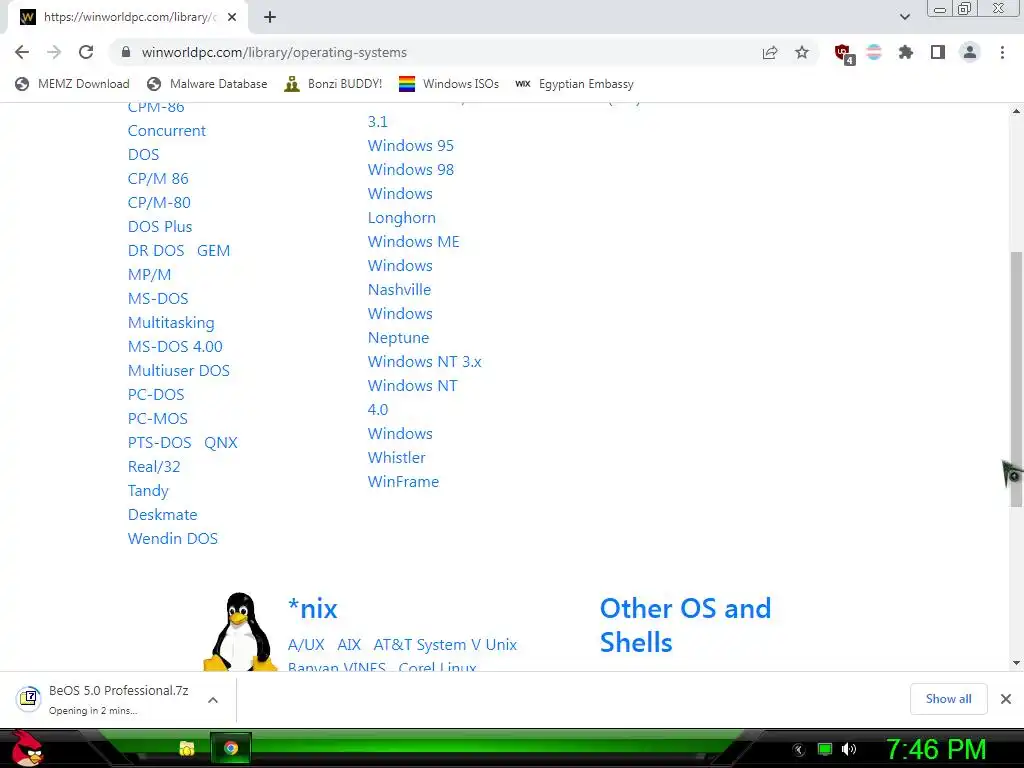Close the winworldpc tab

232,18
